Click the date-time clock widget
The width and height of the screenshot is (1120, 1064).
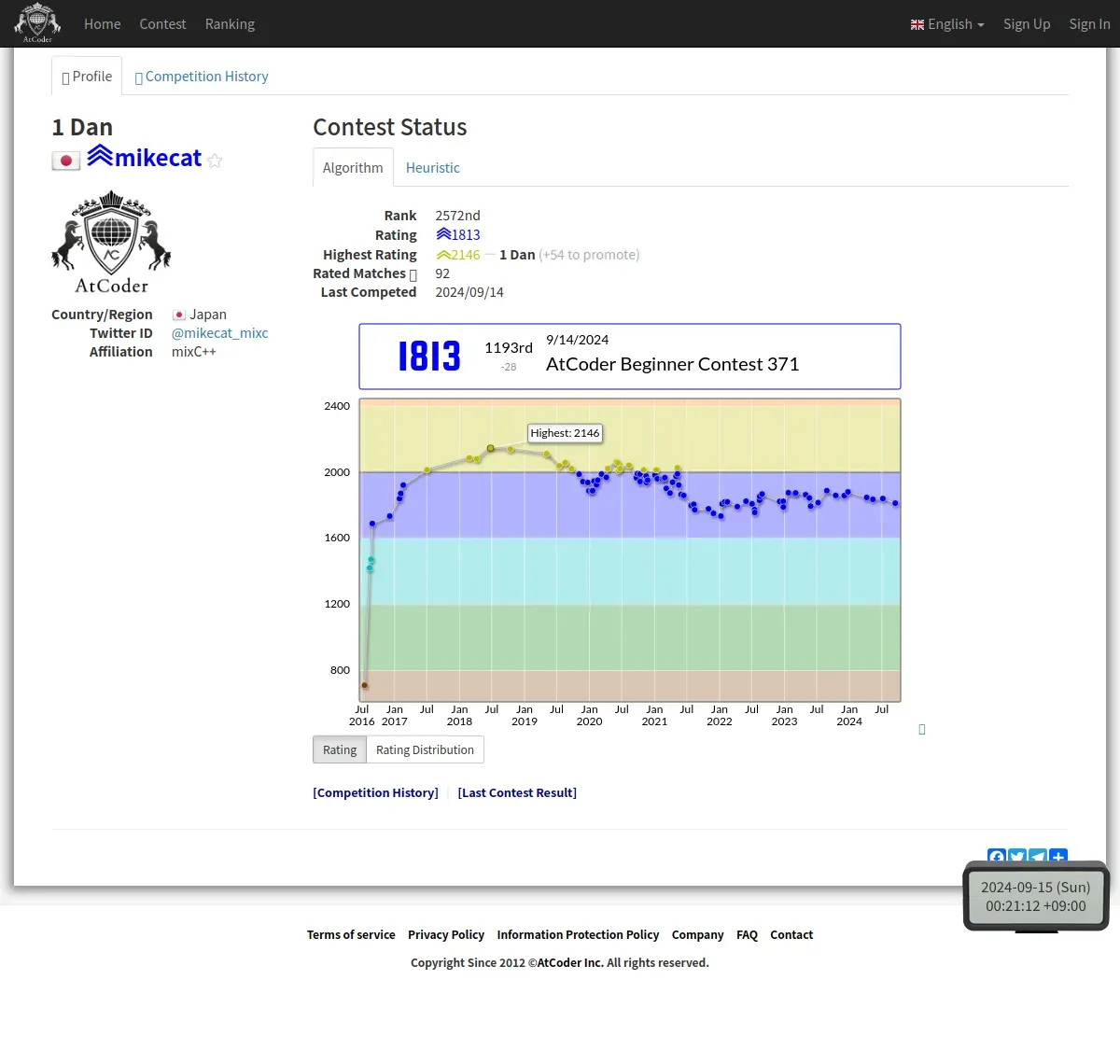1036,896
